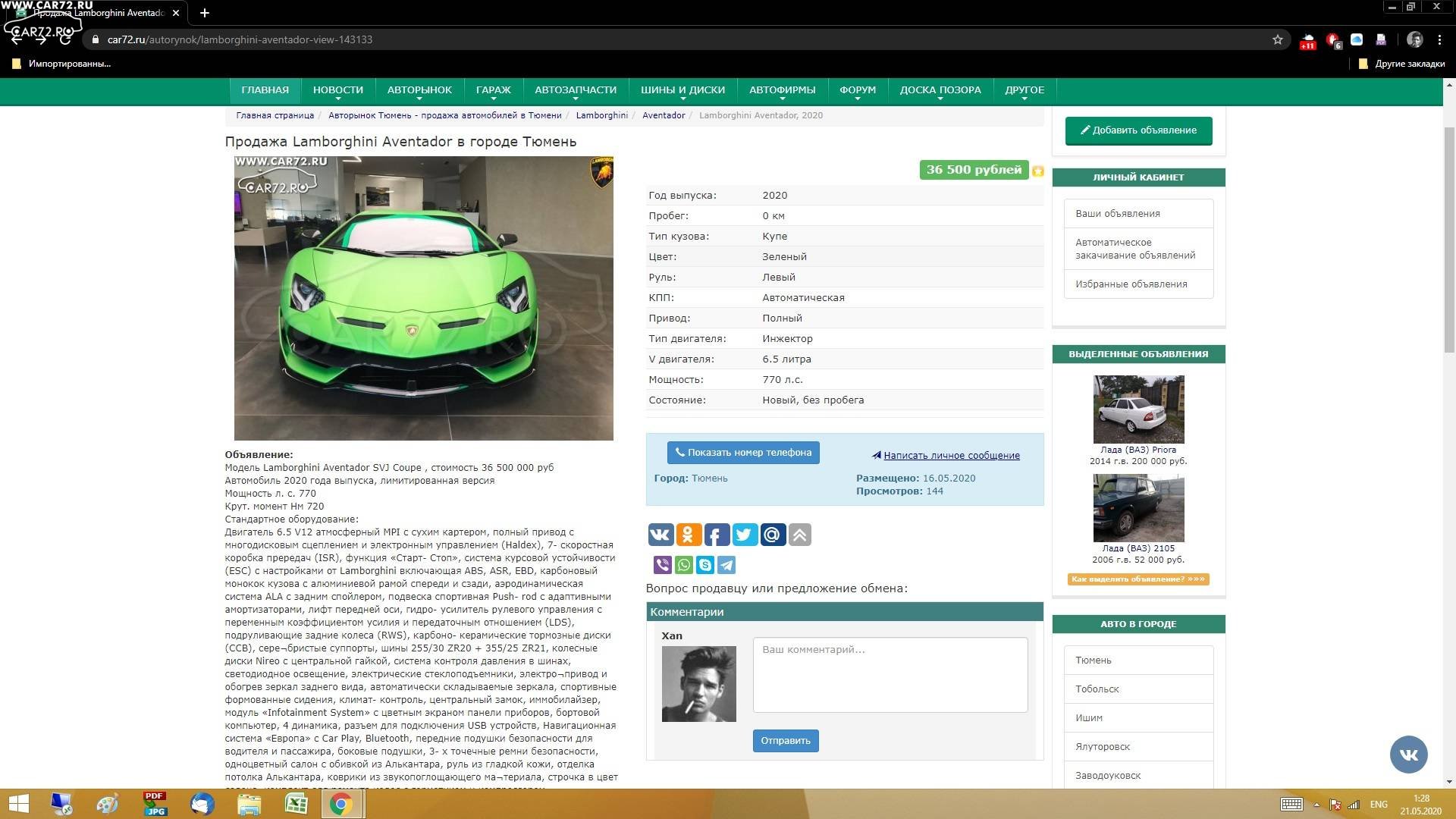Send listing via Telegram icon
Screen dimensions: 1456x819
726,565
